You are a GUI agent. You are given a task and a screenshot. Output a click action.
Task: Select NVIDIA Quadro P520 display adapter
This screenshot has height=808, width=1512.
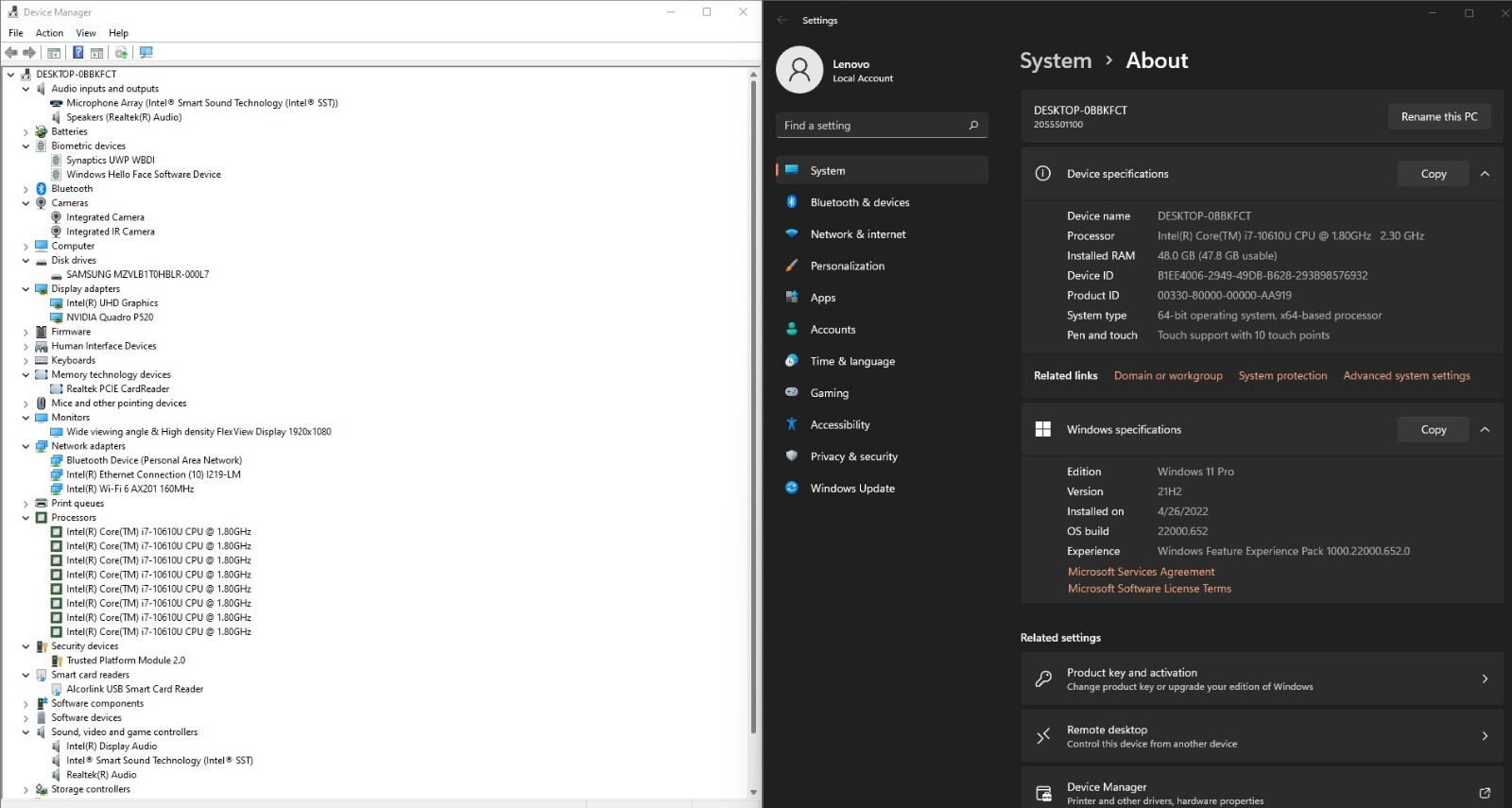pyautogui.click(x=110, y=318)
